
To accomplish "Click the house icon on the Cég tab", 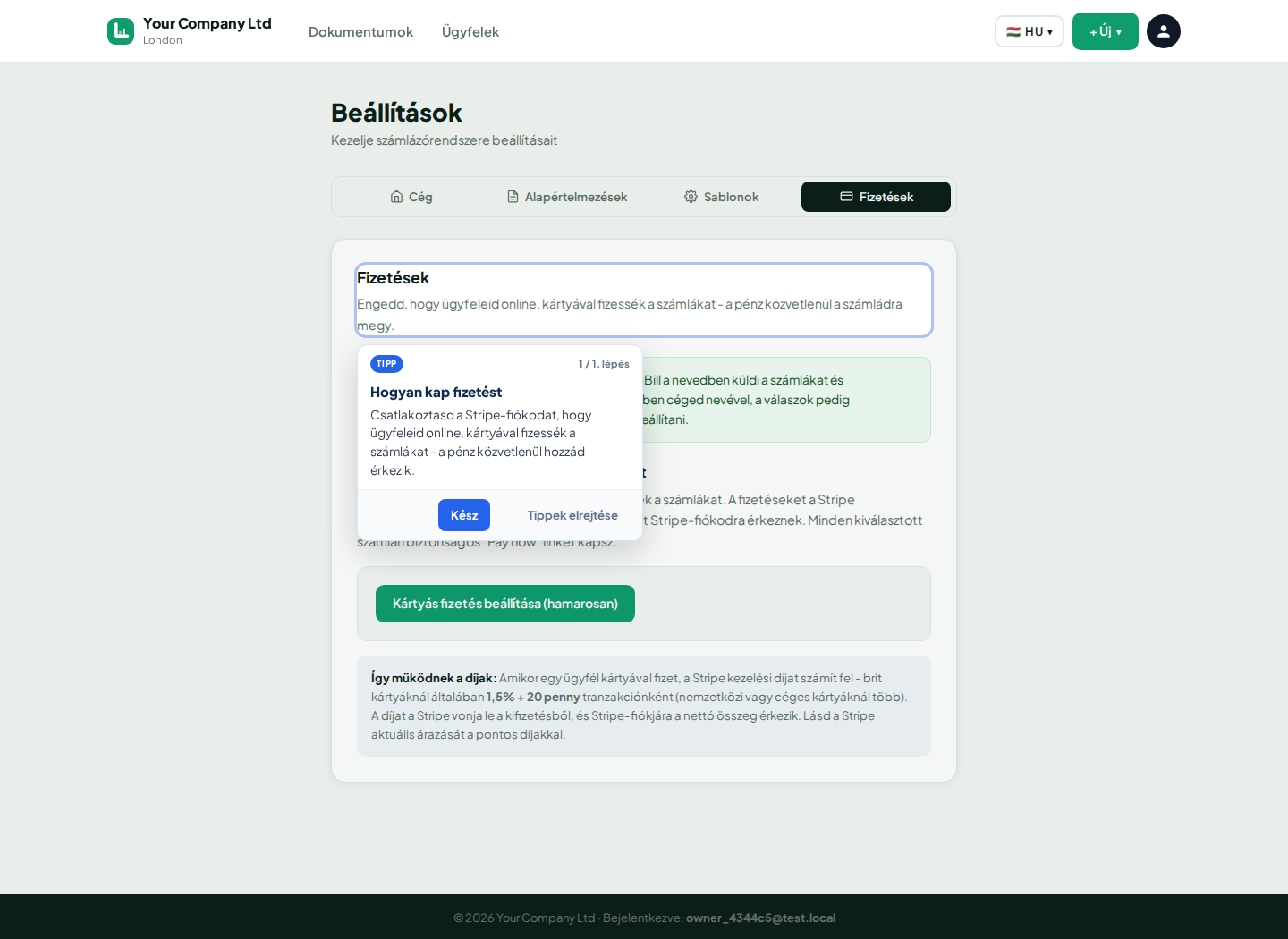I will click(396, 197).
